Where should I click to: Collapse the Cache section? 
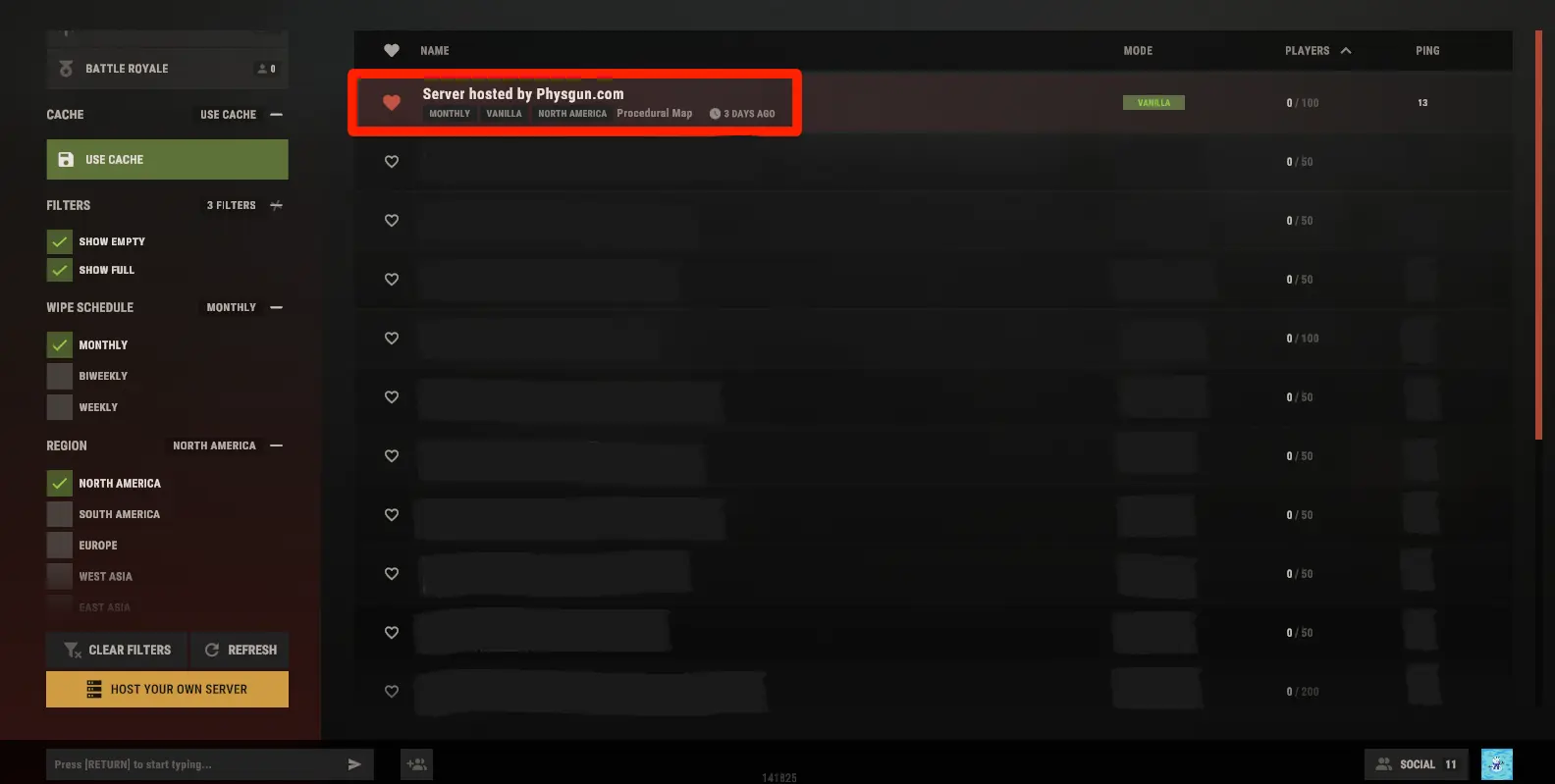click(277, 115)
